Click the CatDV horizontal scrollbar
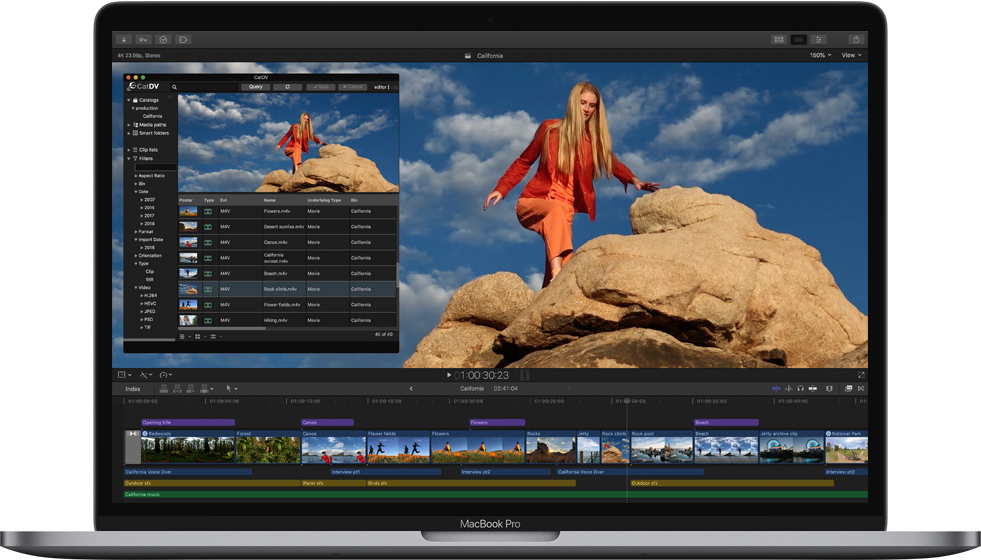The width and height of the screenshot is (981, 560). tap(223, 328)
